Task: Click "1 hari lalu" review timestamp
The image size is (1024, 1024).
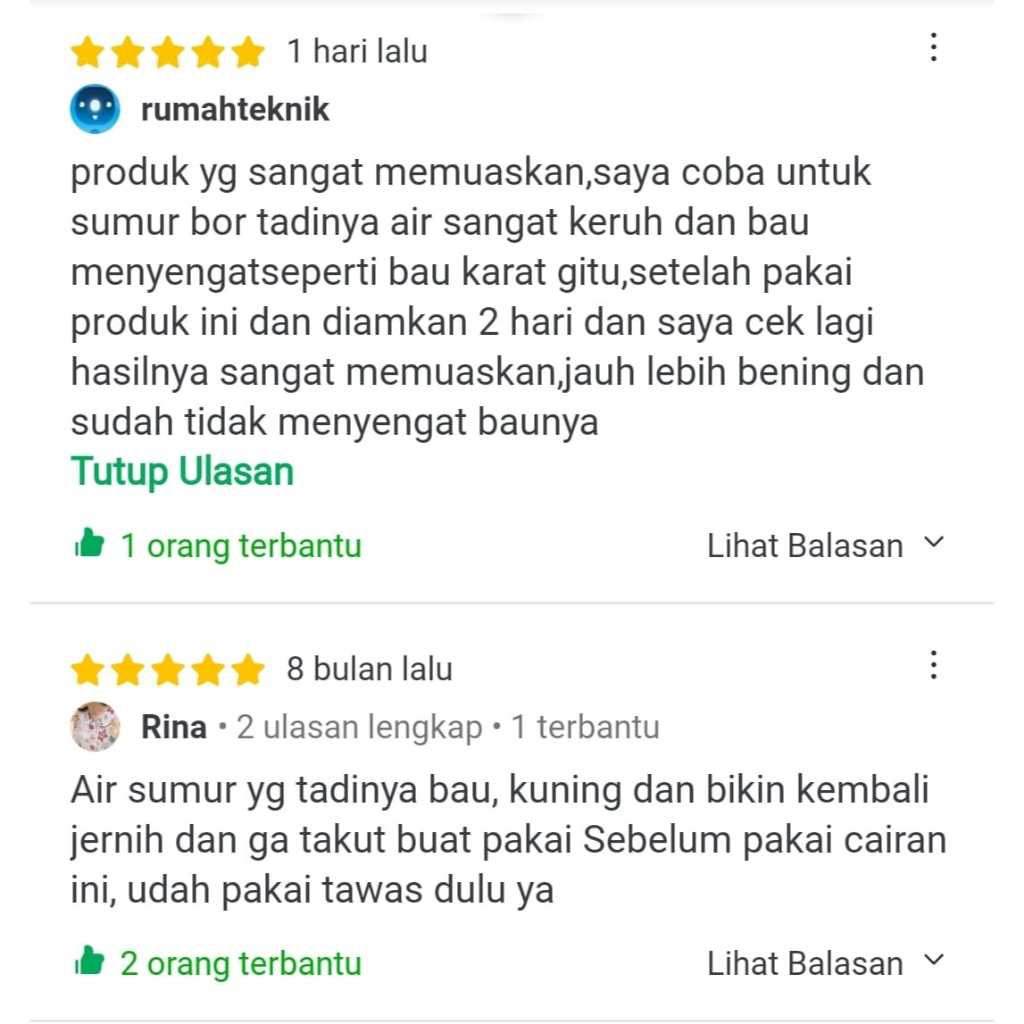Action: pos(357,52)
